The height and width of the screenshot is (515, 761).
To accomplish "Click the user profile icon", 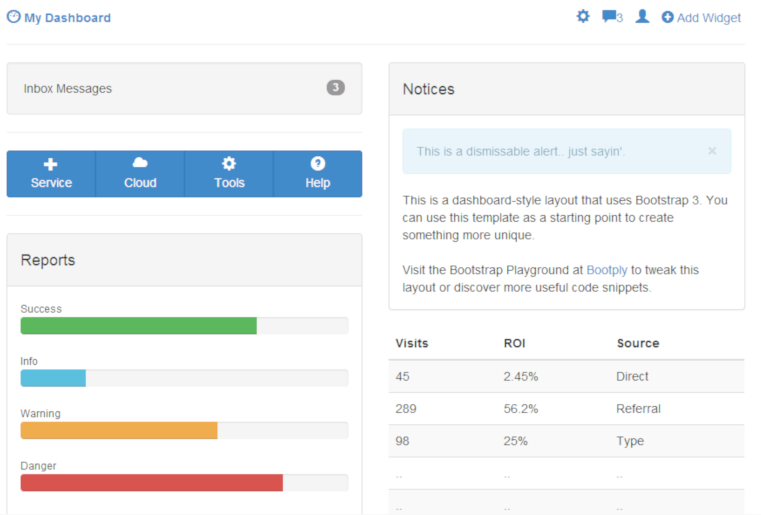I will click(642, 17).
